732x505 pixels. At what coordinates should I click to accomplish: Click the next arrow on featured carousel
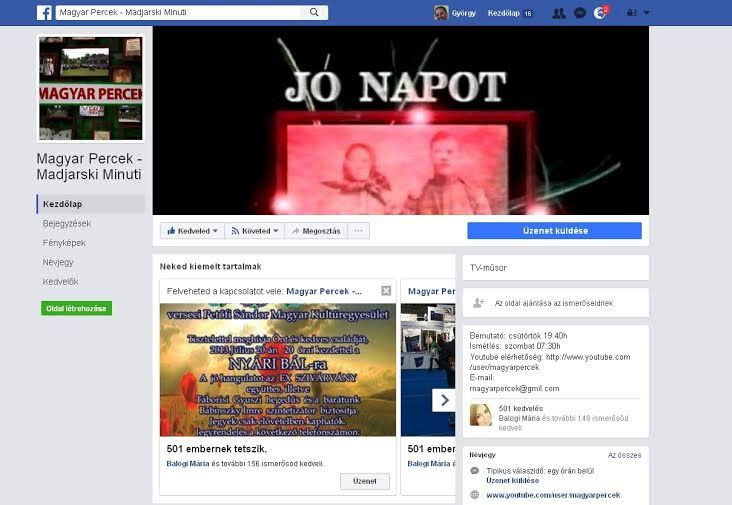442,399
